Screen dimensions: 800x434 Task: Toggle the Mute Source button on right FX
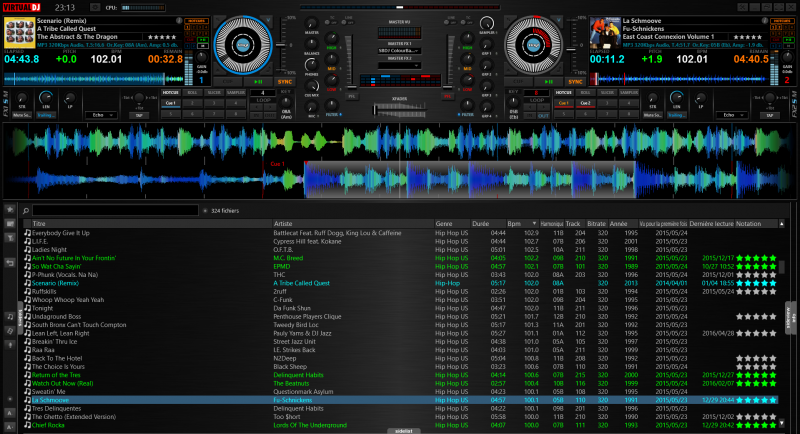point(653,115)
